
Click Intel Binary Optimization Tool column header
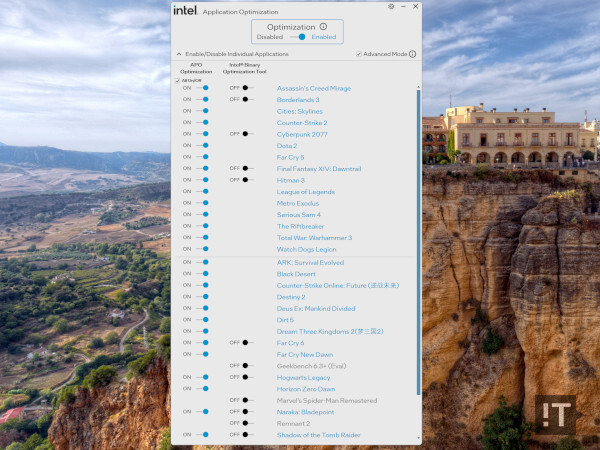coord(245,68)
